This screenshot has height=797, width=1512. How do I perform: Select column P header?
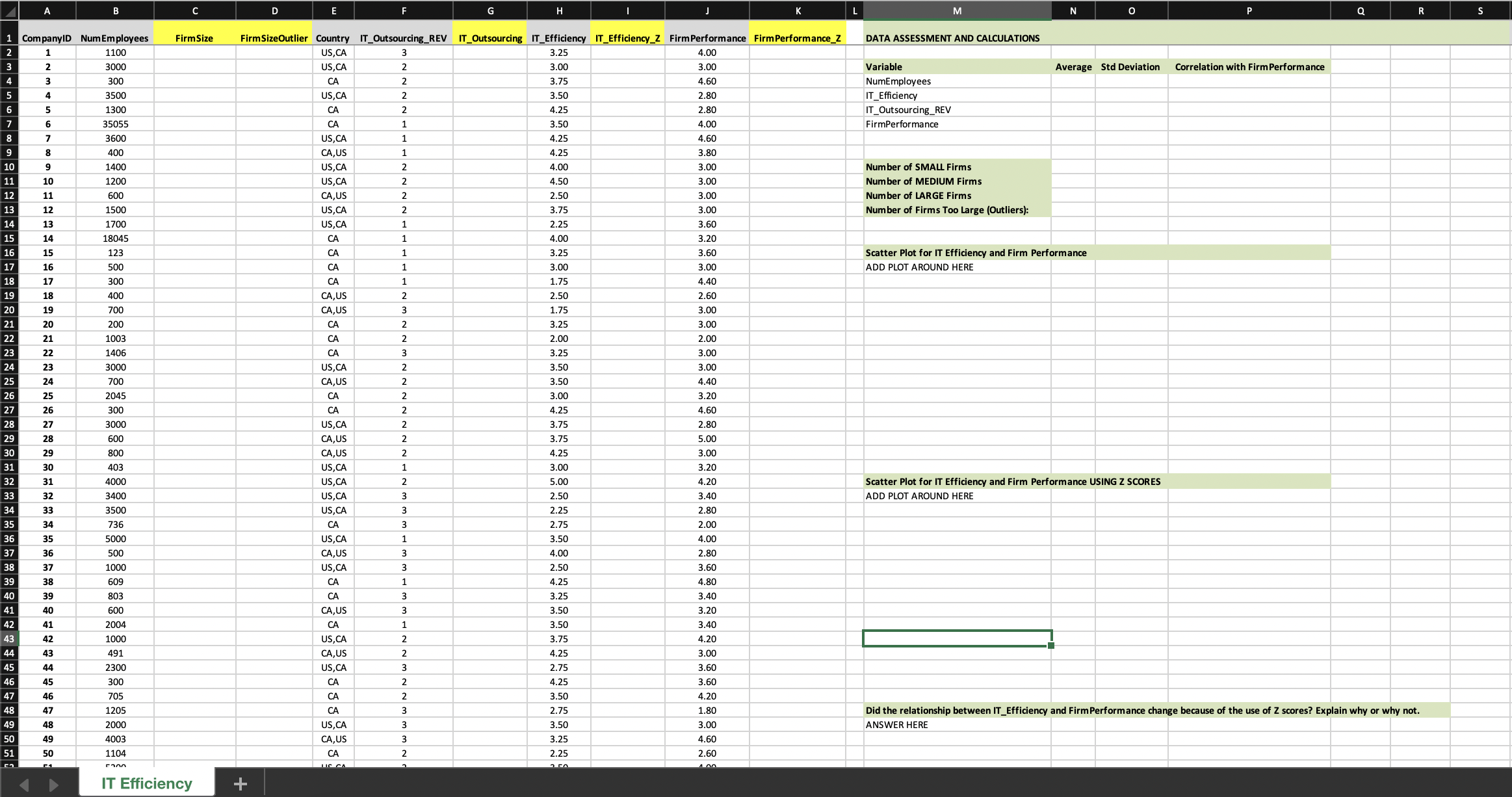click(1249, 10)
